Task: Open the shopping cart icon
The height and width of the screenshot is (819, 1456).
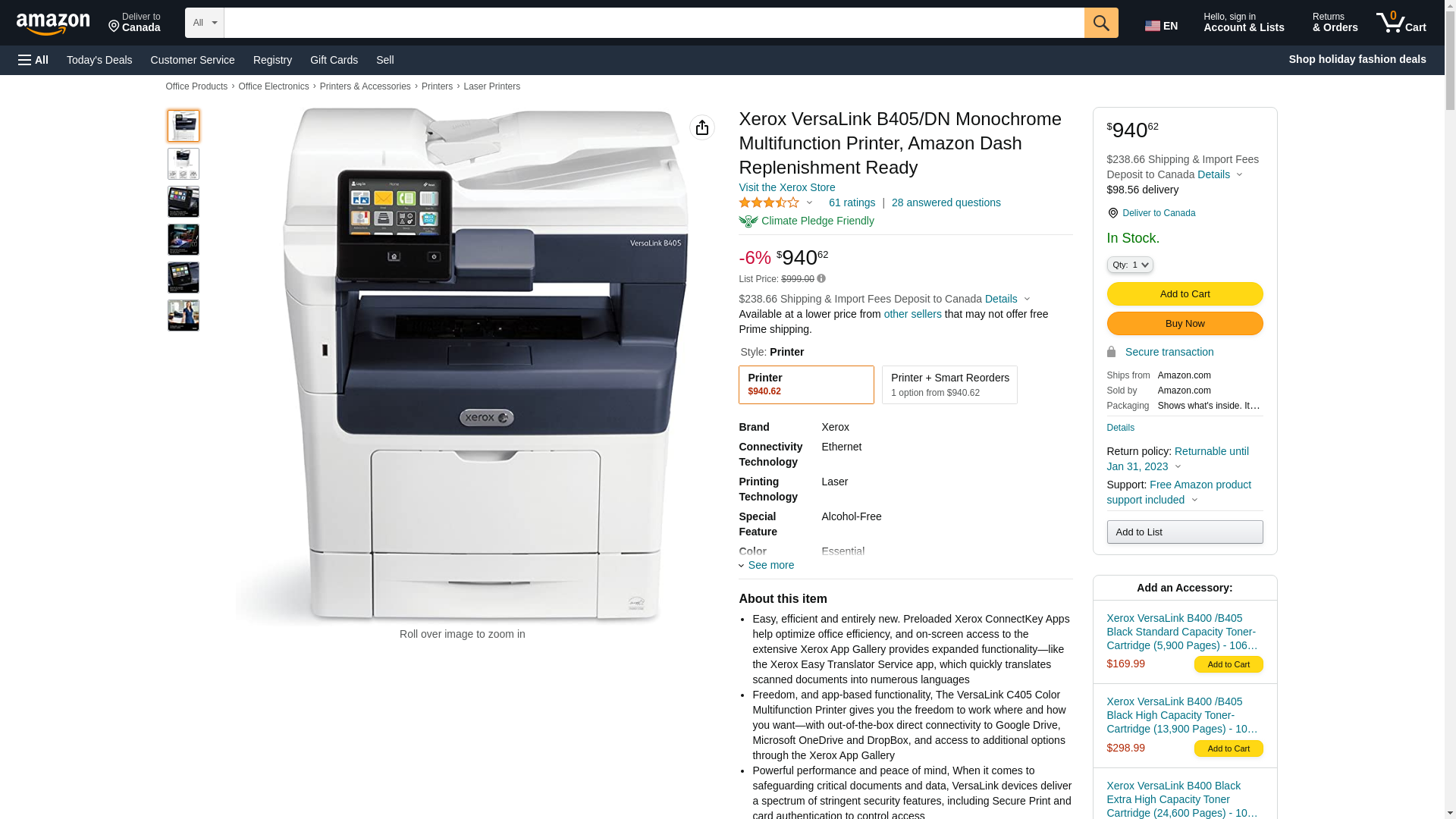Action: click(1401, 23)
